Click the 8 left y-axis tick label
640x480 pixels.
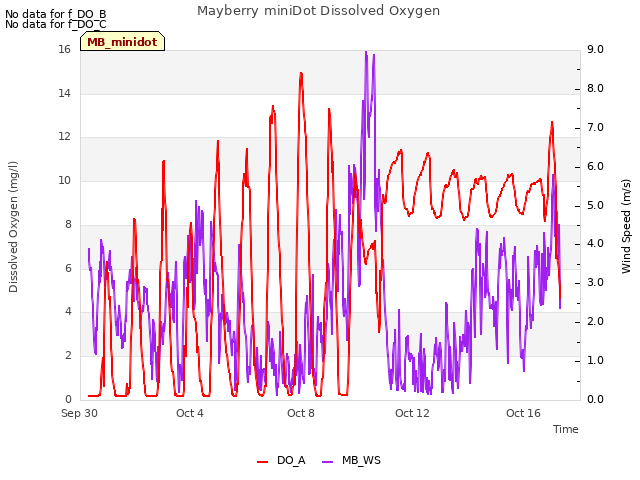[x=68, y=224]
